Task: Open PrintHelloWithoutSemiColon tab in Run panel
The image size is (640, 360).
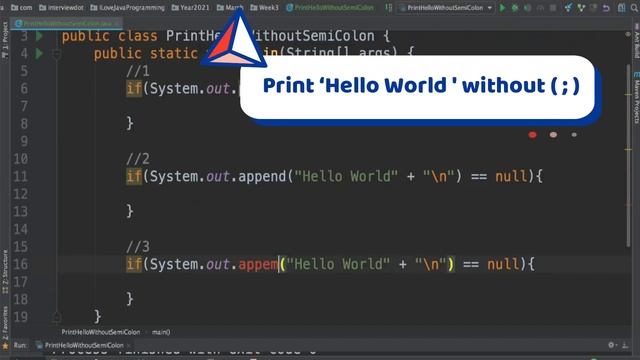Action: point(83,345)
